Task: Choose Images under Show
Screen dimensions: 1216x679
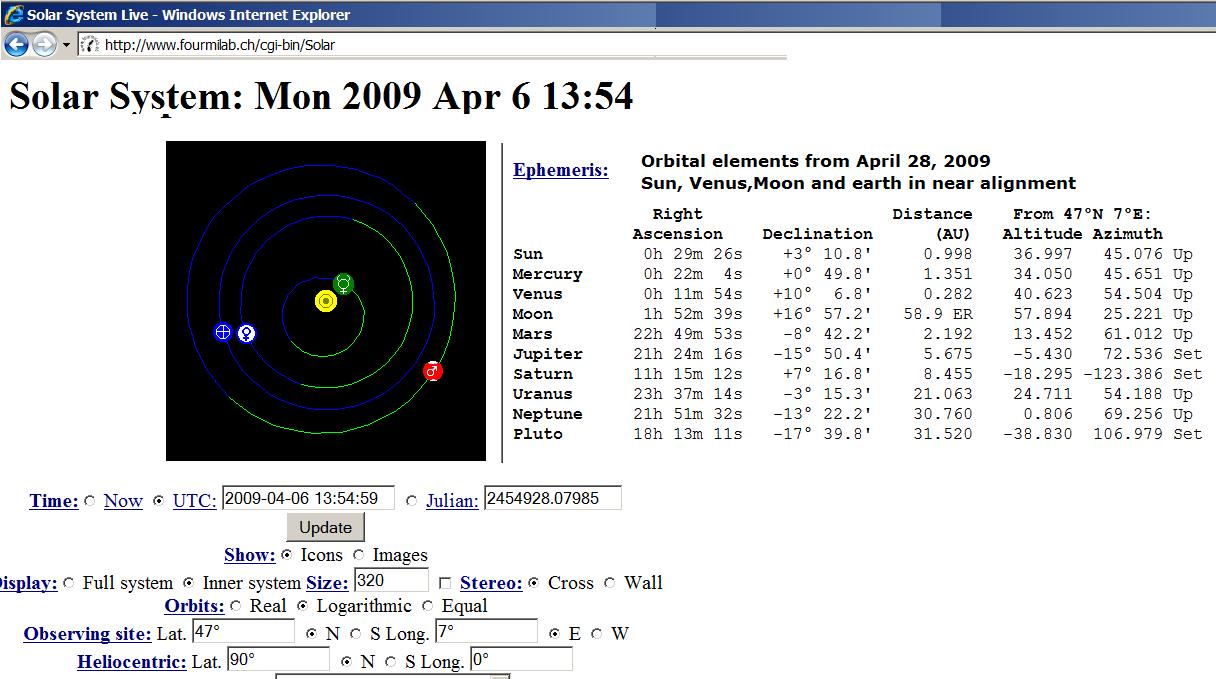Action: (x=359, y=555)
